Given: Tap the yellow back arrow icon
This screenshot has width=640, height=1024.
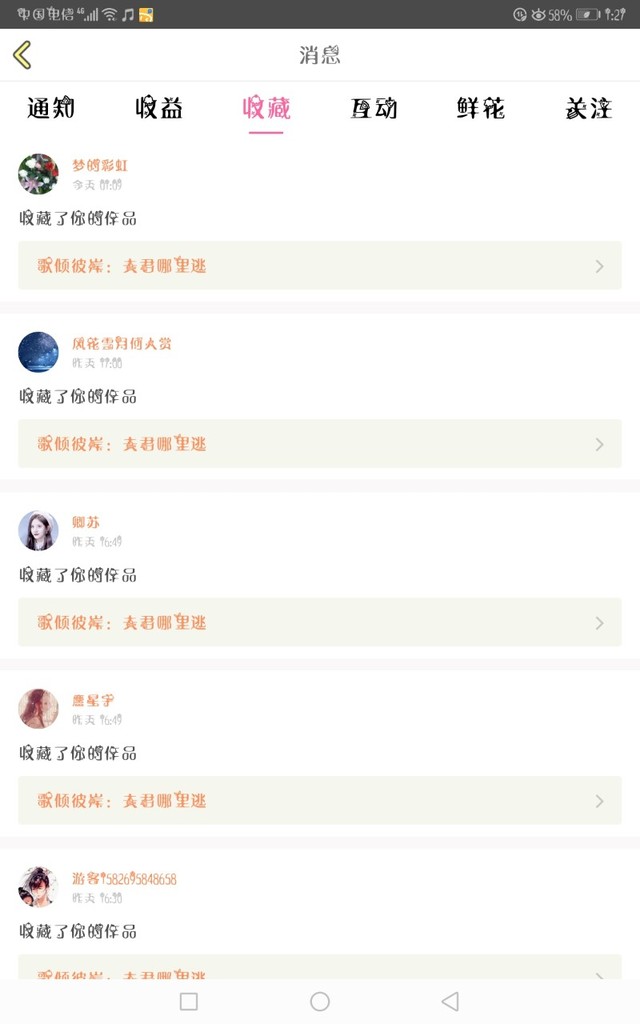Looking at the screenshot, I should tap(23, 55).
